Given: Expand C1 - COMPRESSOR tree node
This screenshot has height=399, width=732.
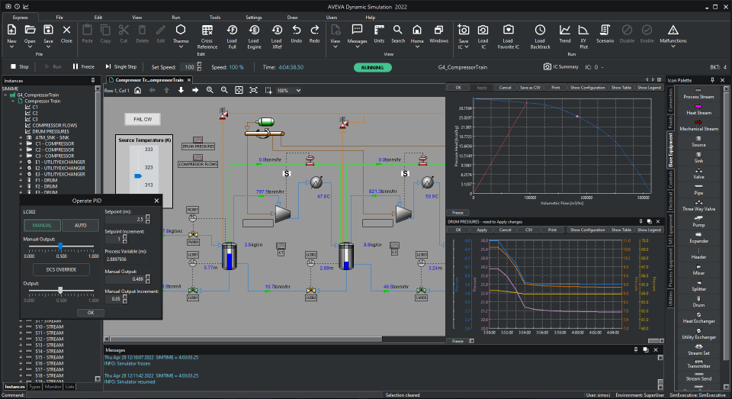Looking at the screenshot, I should (21, 144).
